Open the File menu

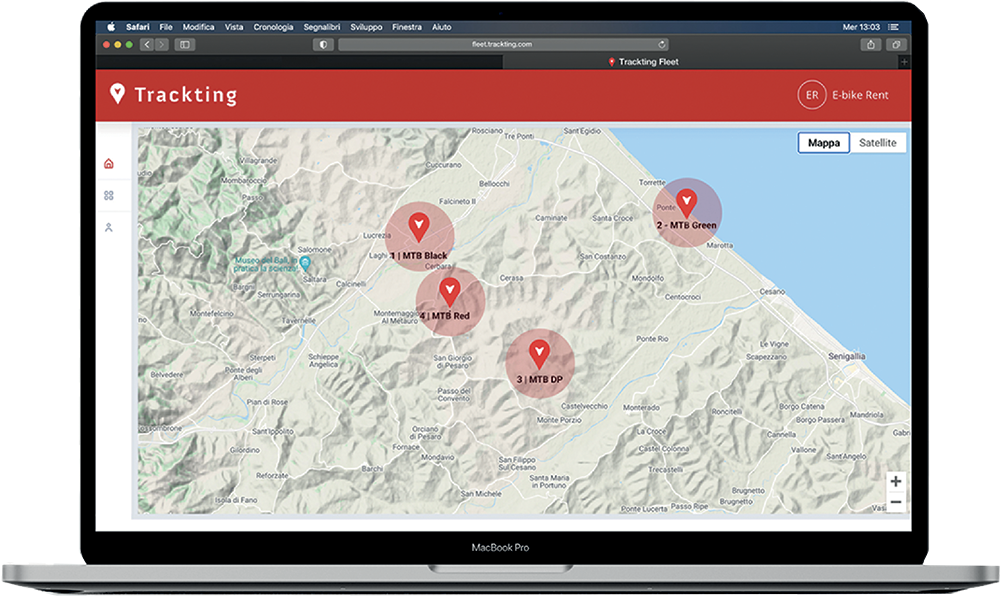(166, 27)
